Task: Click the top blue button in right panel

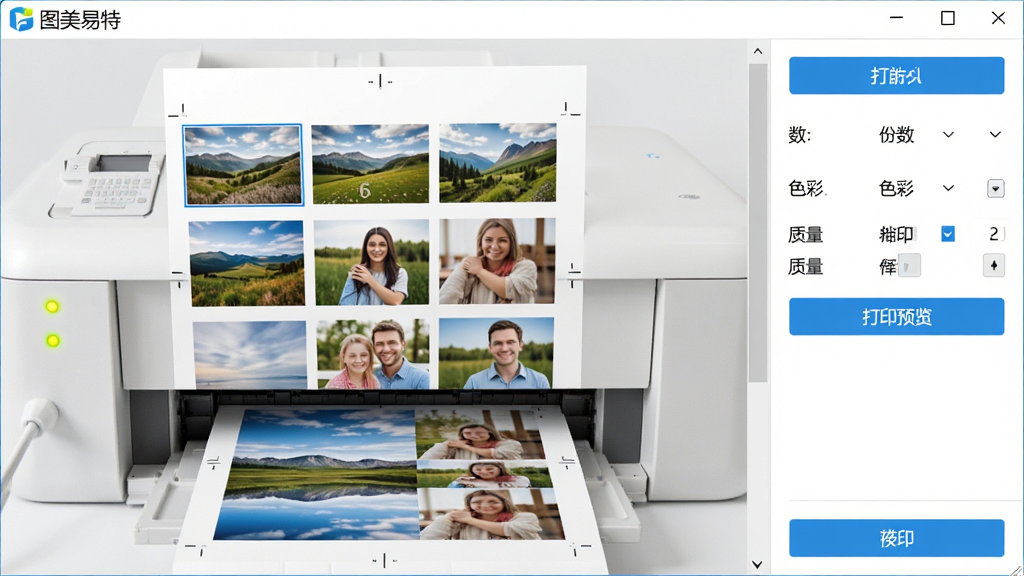Action: 896,76
